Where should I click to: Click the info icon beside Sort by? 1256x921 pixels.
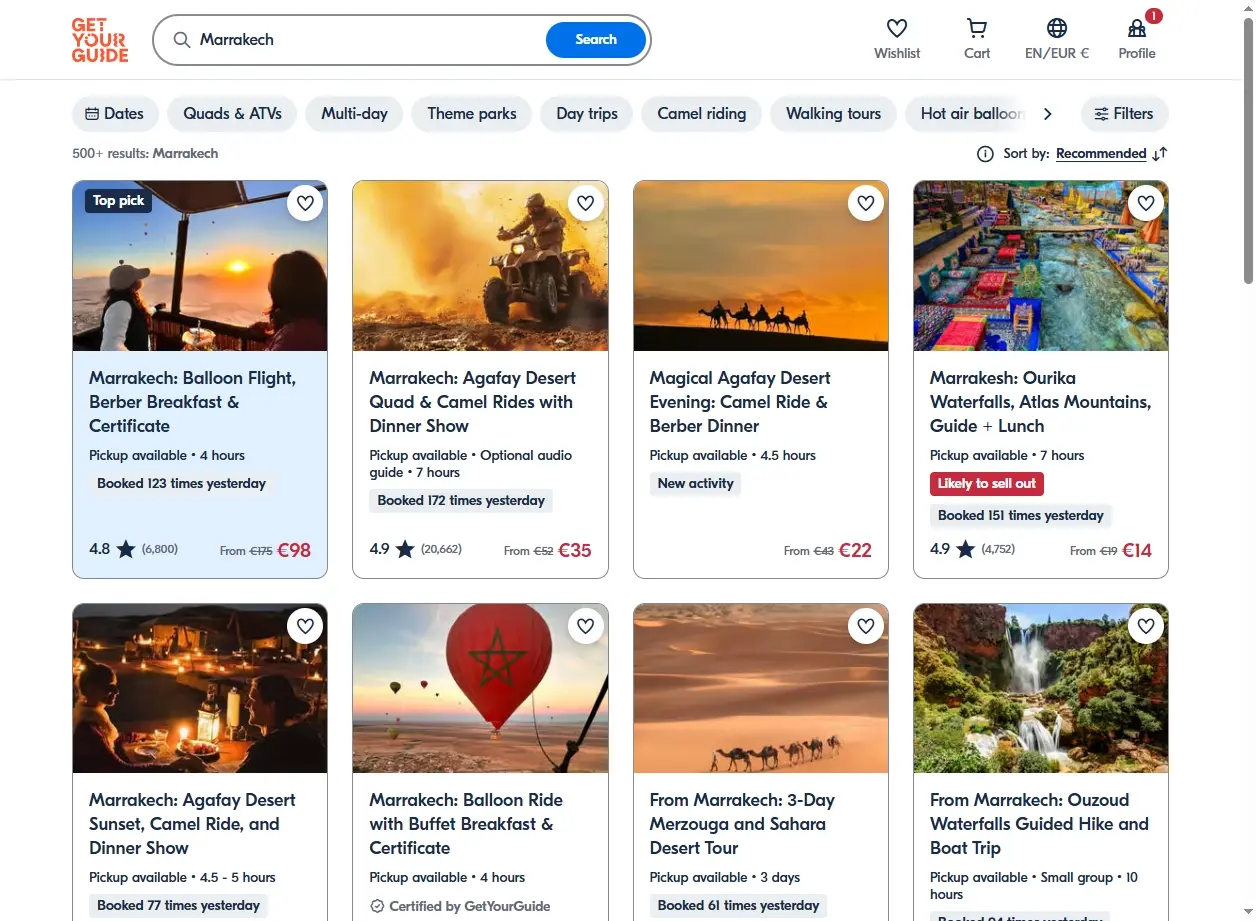click(x=985, y=154)
